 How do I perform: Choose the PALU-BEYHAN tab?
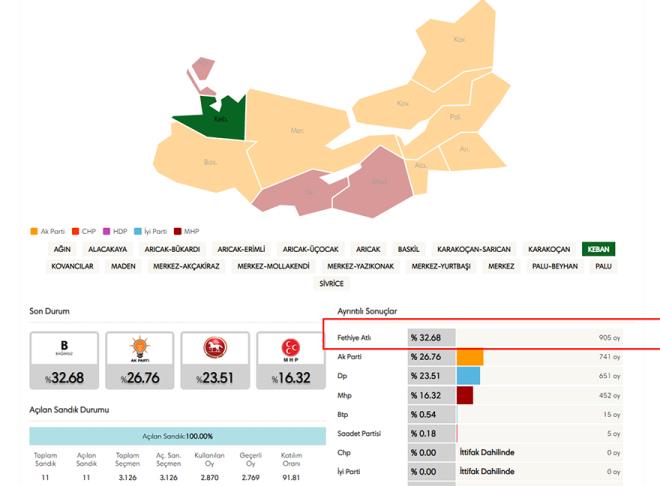(555, 266)
